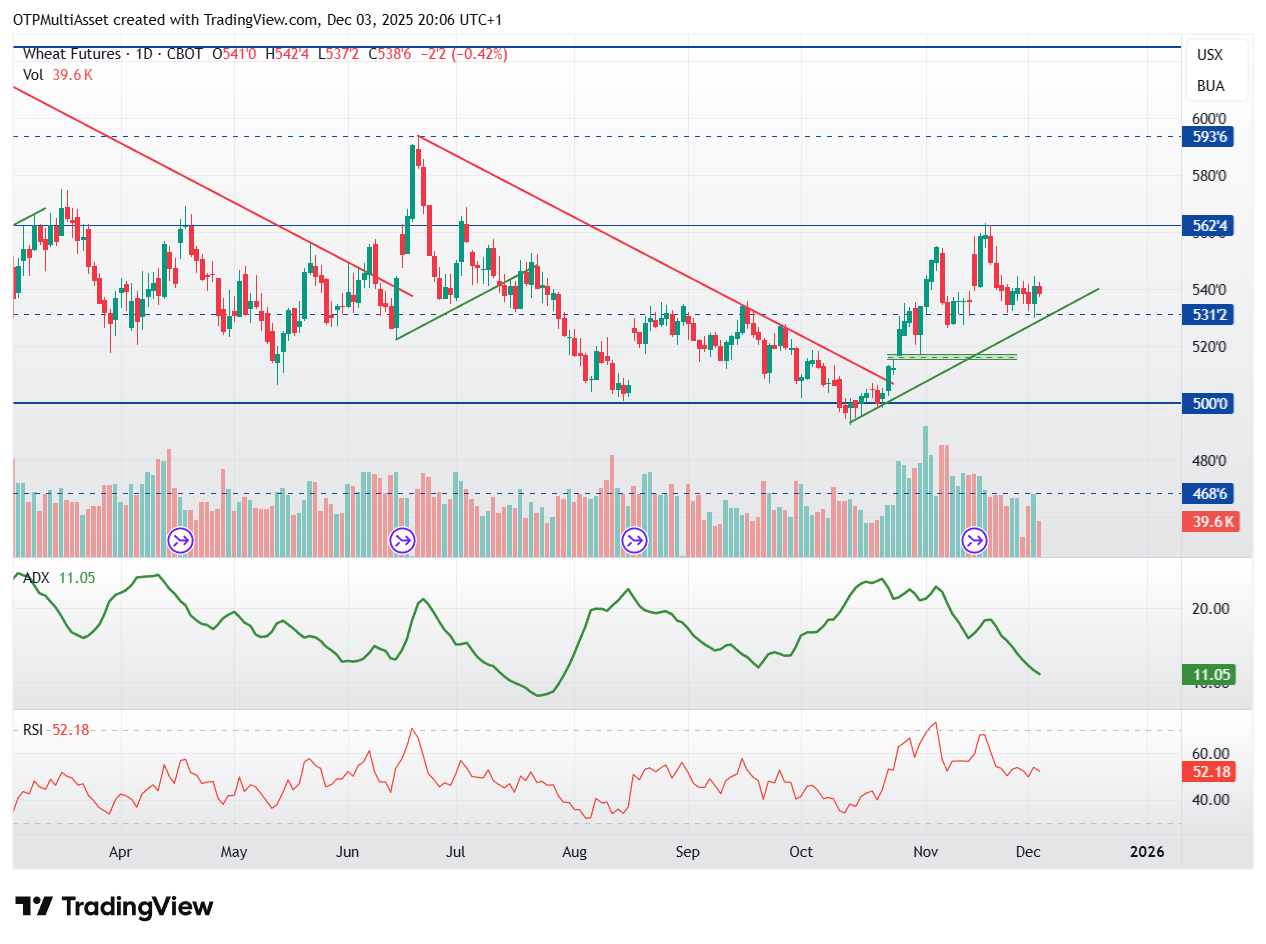Click the August contract rollover marker icon
Image resolution: width=1266 pixels, height=944 pixels.
click(x=634, y=541)
